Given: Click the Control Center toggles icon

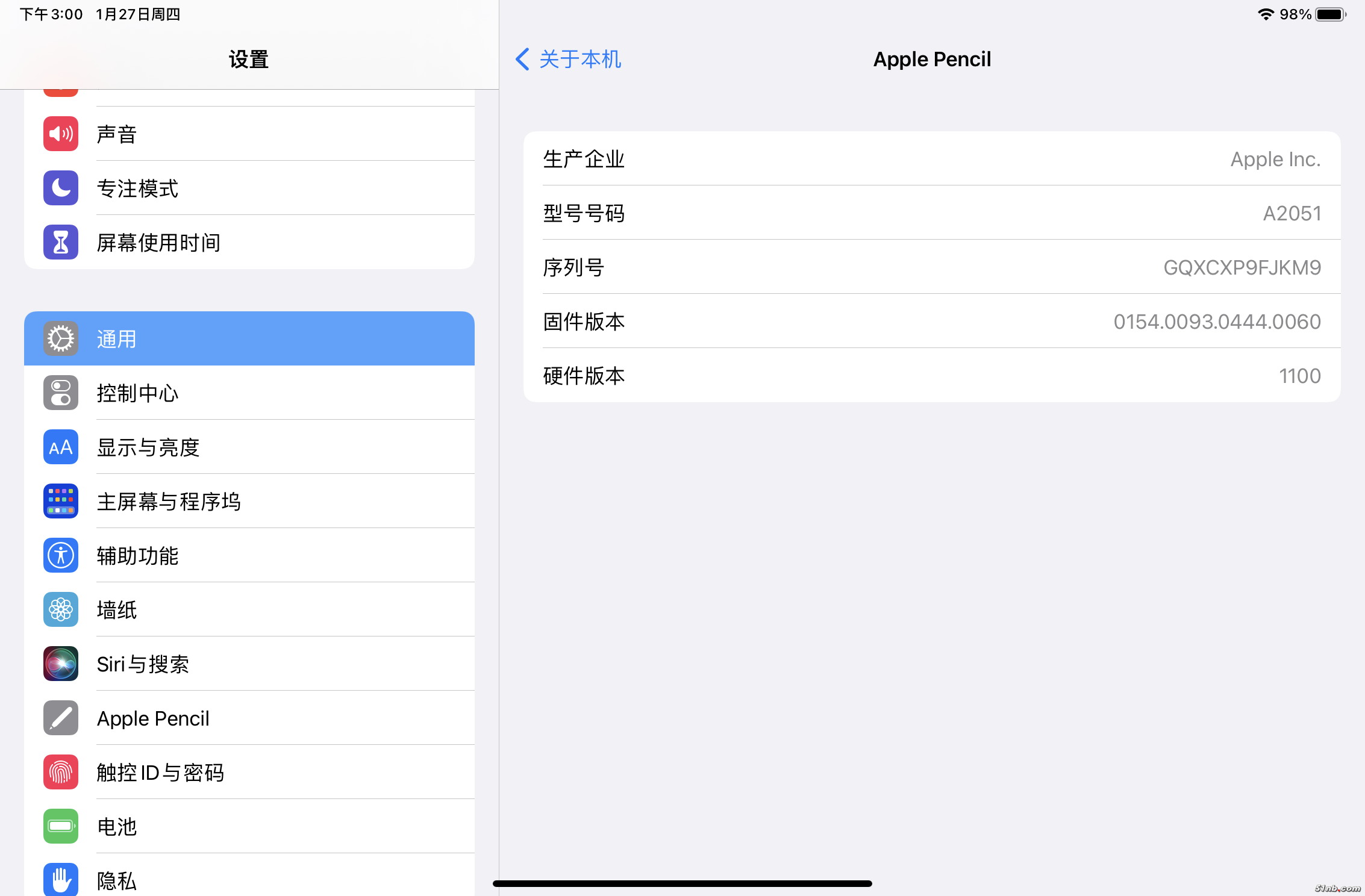Looking at the screenshot, I should click(x=61, y=393).
